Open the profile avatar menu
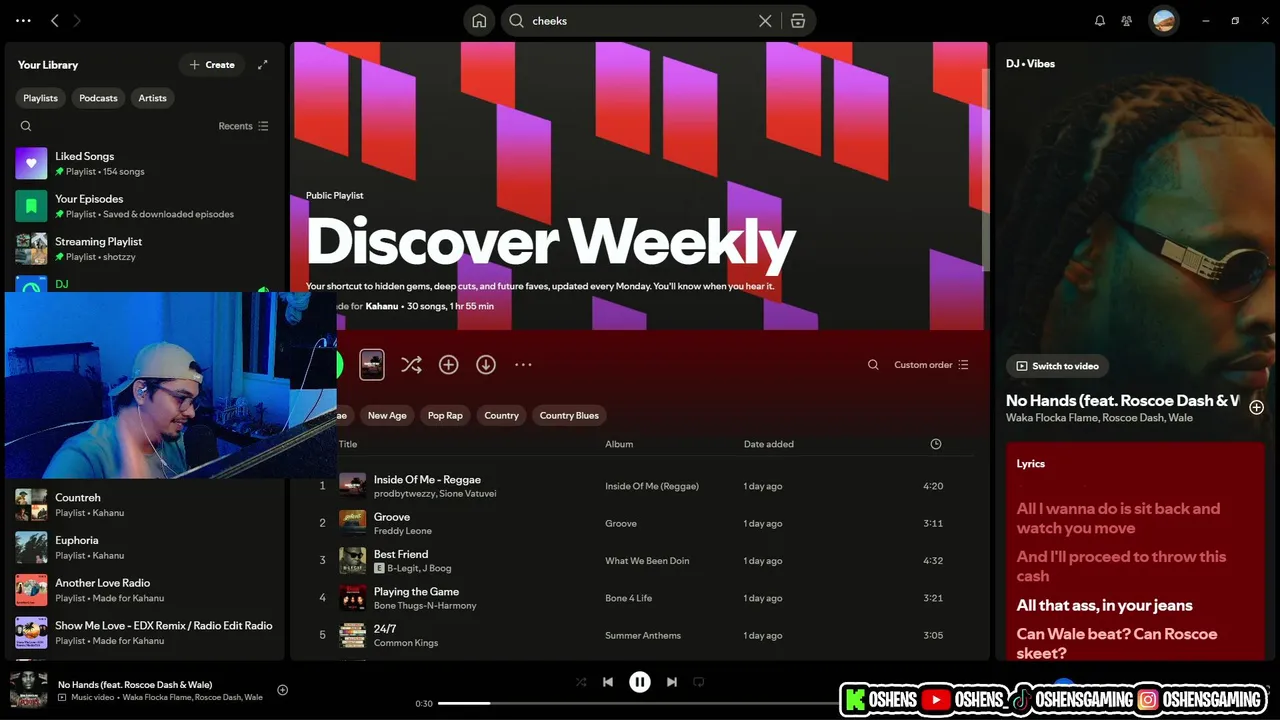Viewport: 1280px width, 720px height. [x=1163, y=20]
